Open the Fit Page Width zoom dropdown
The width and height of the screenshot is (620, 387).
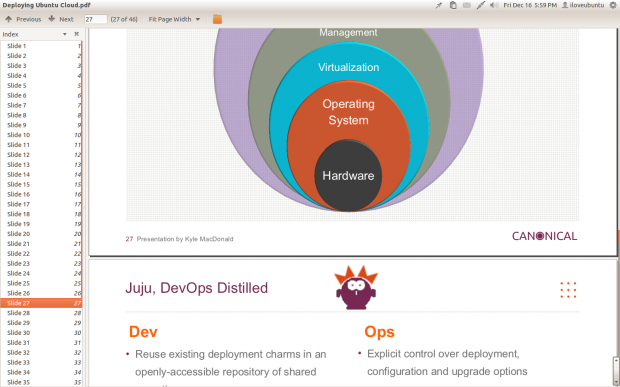tap(174, 19)
